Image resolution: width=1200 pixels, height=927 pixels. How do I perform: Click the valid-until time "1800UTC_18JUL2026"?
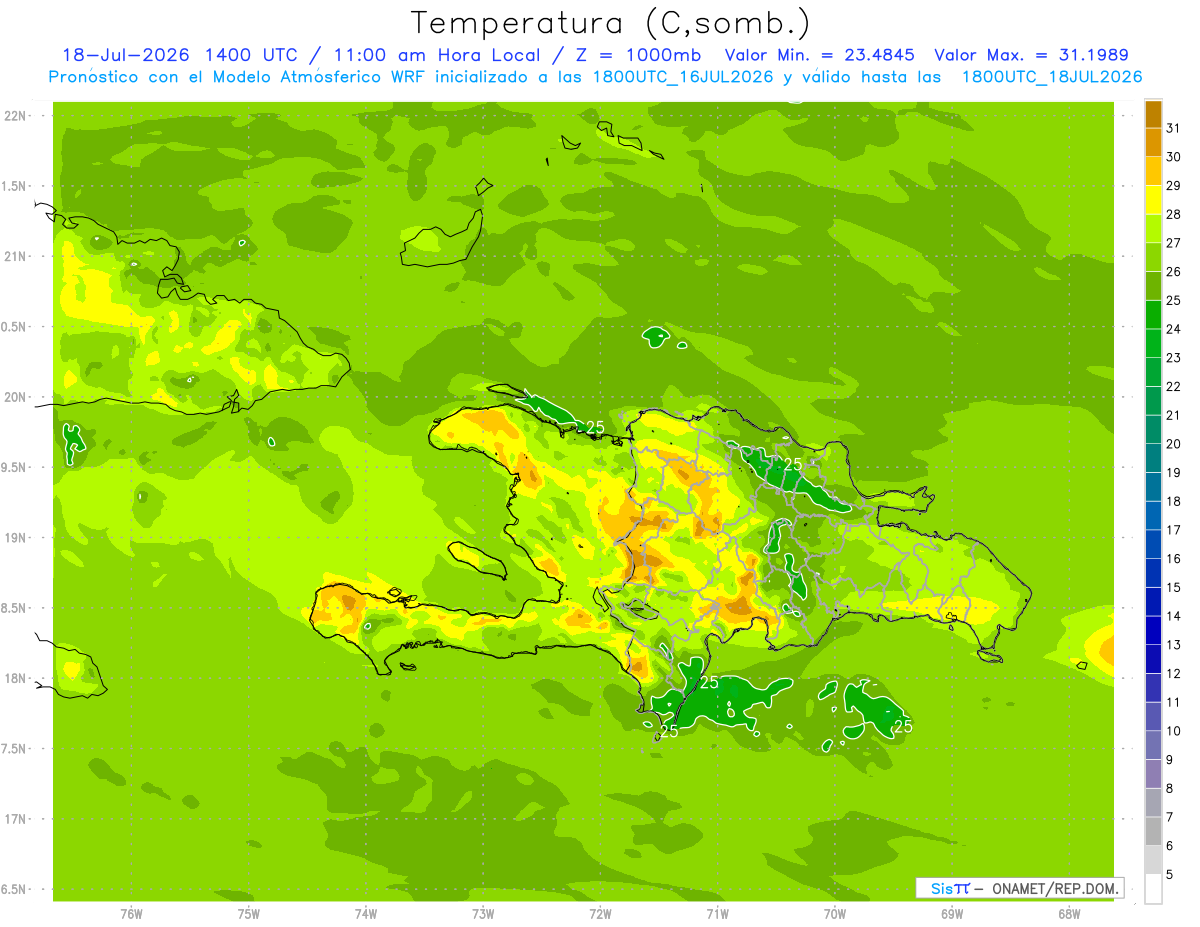[1052, 76]
